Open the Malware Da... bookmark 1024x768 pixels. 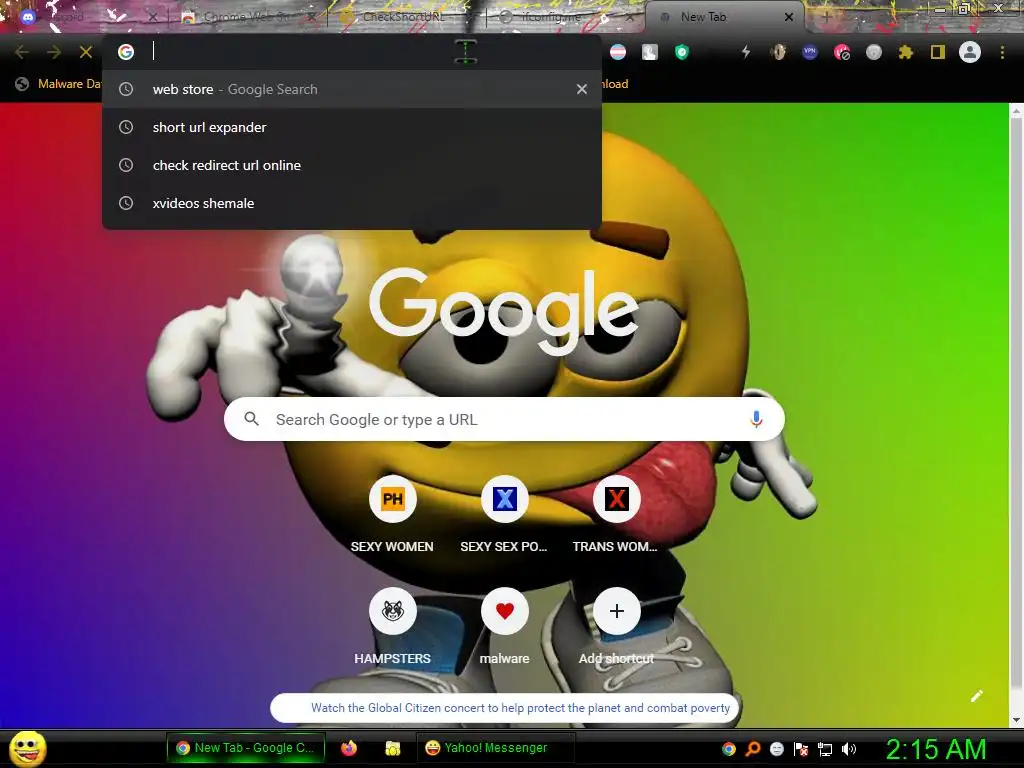tap(59, 84)
